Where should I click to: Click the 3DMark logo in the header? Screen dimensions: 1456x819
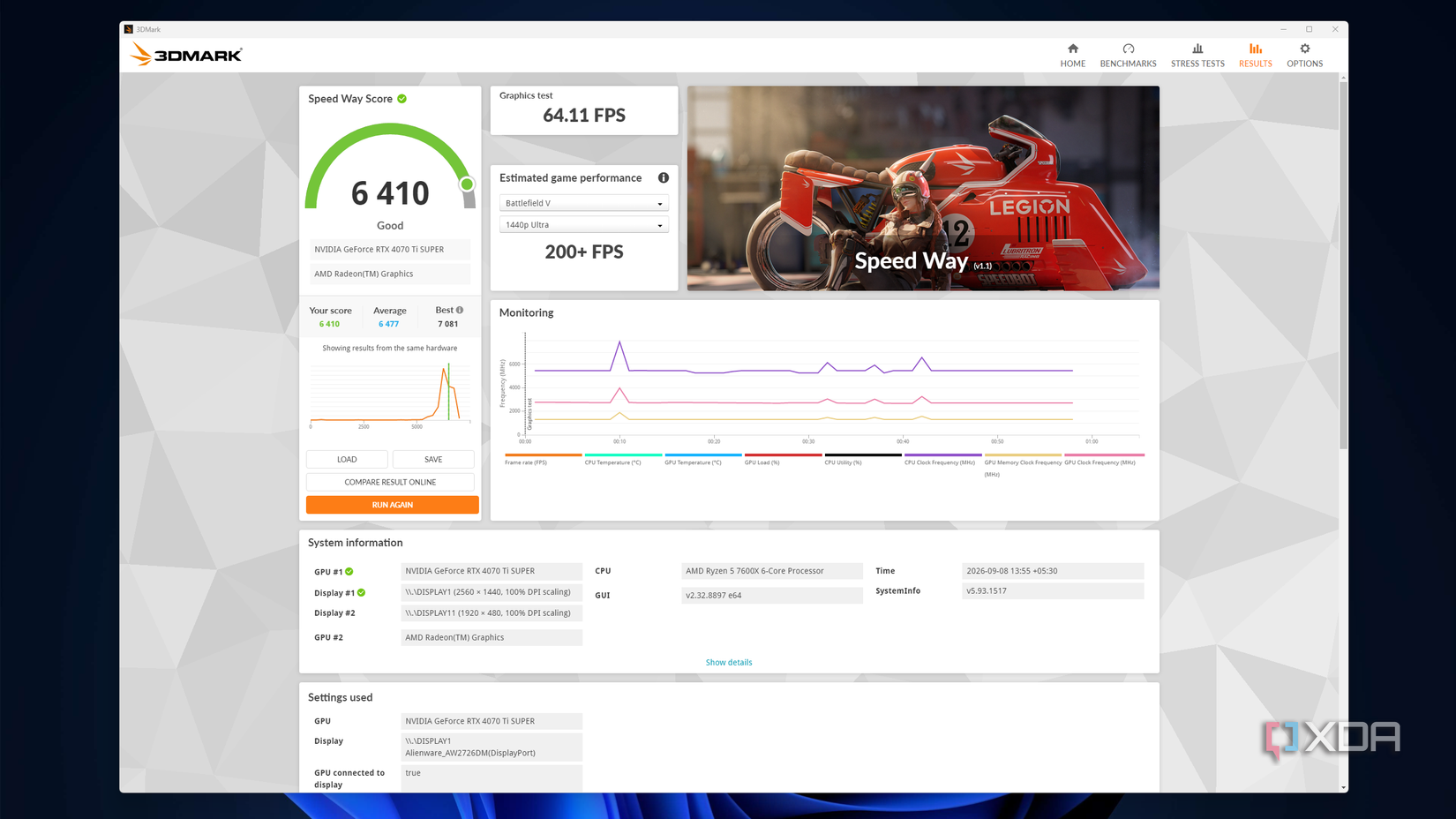[185, 55]
